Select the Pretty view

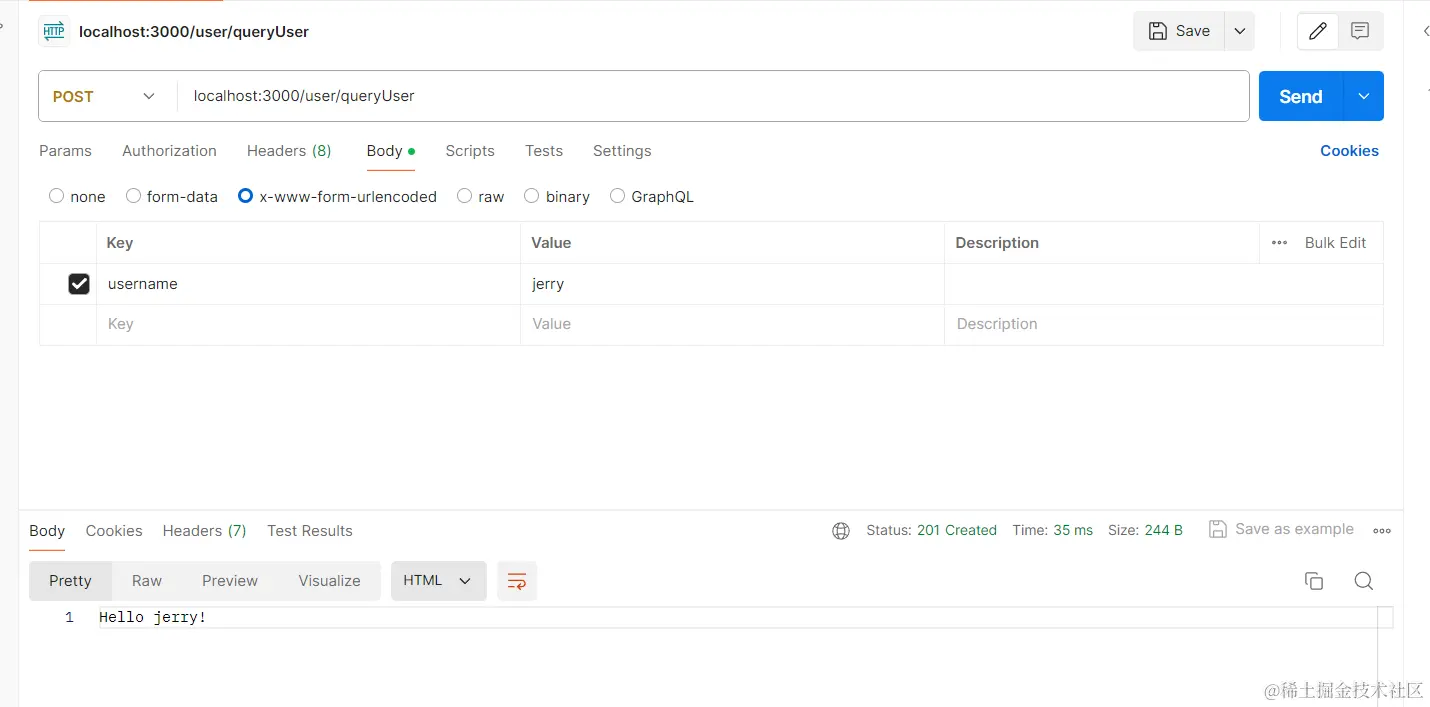point(70,581)
